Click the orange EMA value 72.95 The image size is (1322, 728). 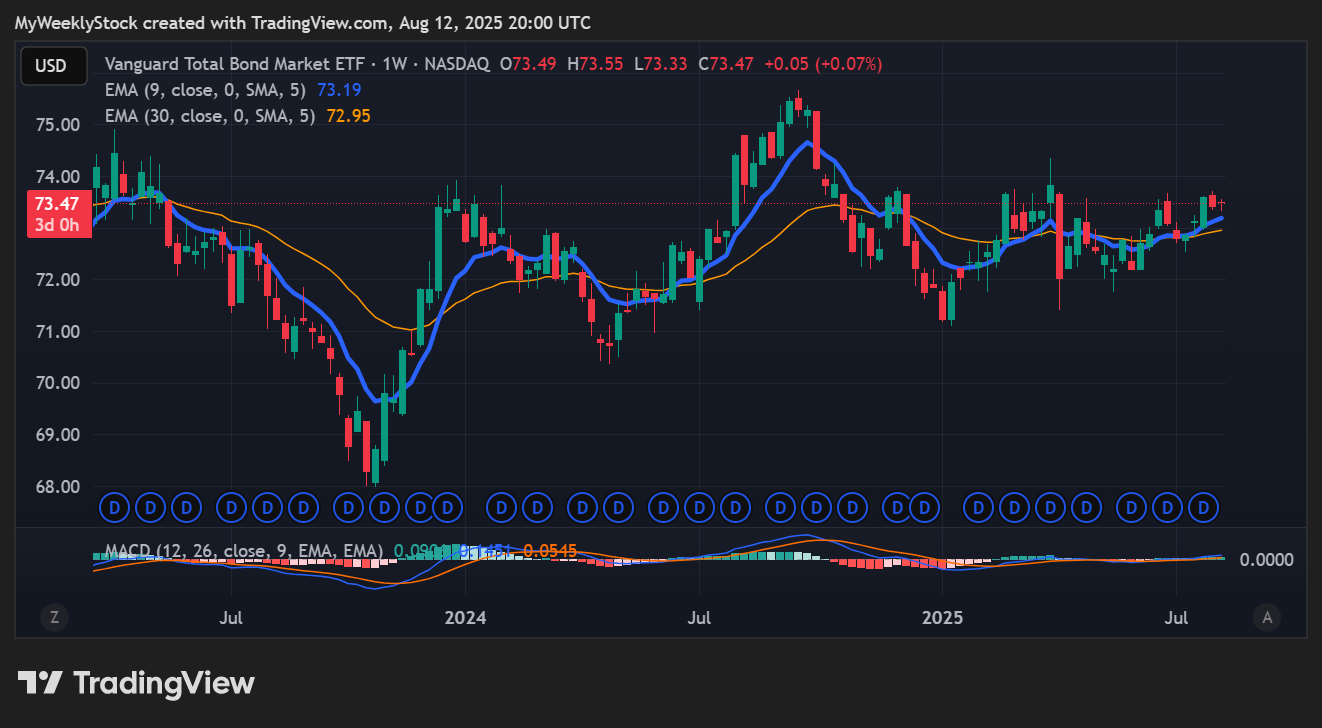[x=348, y=116]
